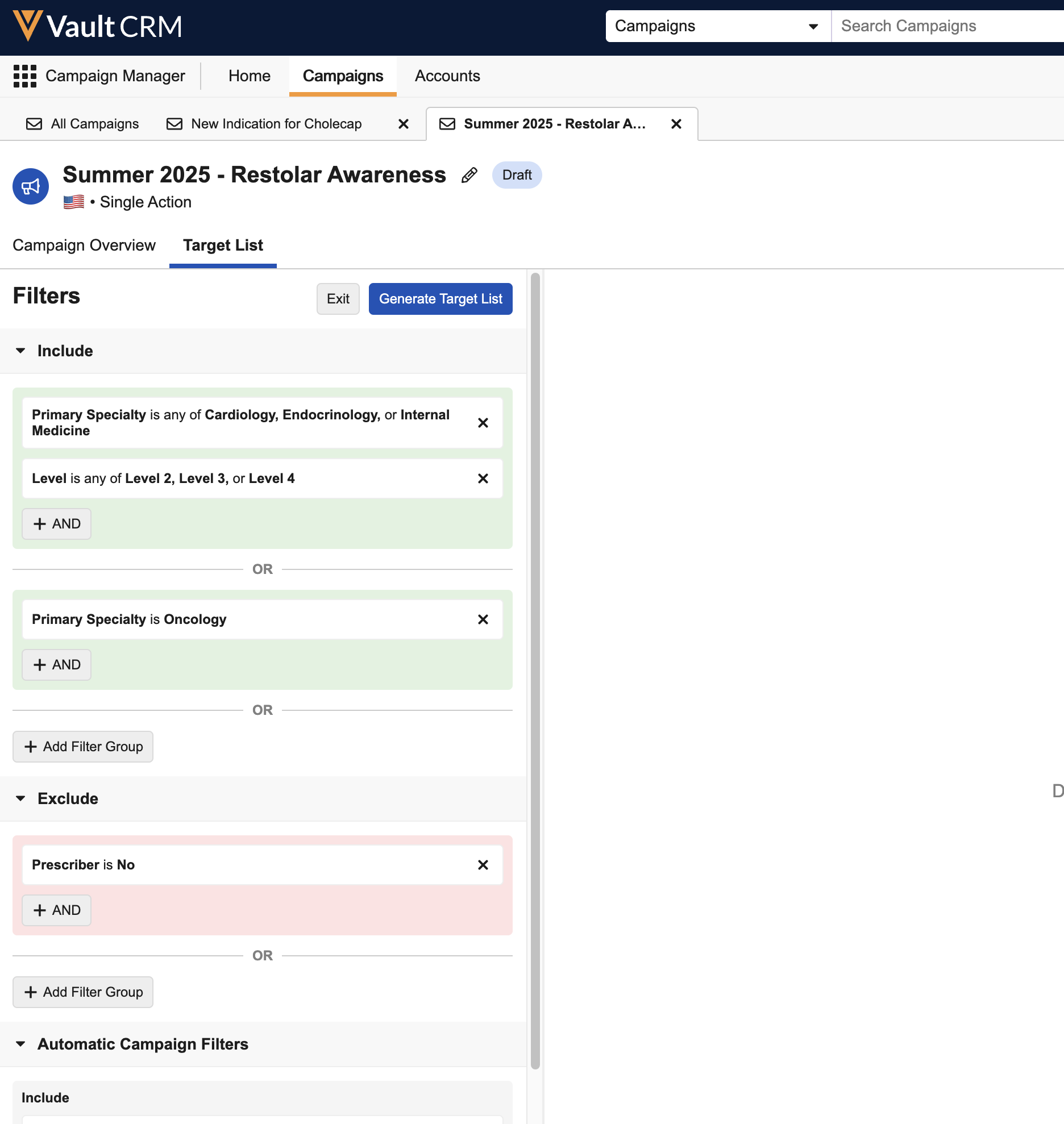Image resolution: width=1064 pixels, height=1124 pixels.
Task: Click the campaign megaphone icon
Action: click(31, 186)
